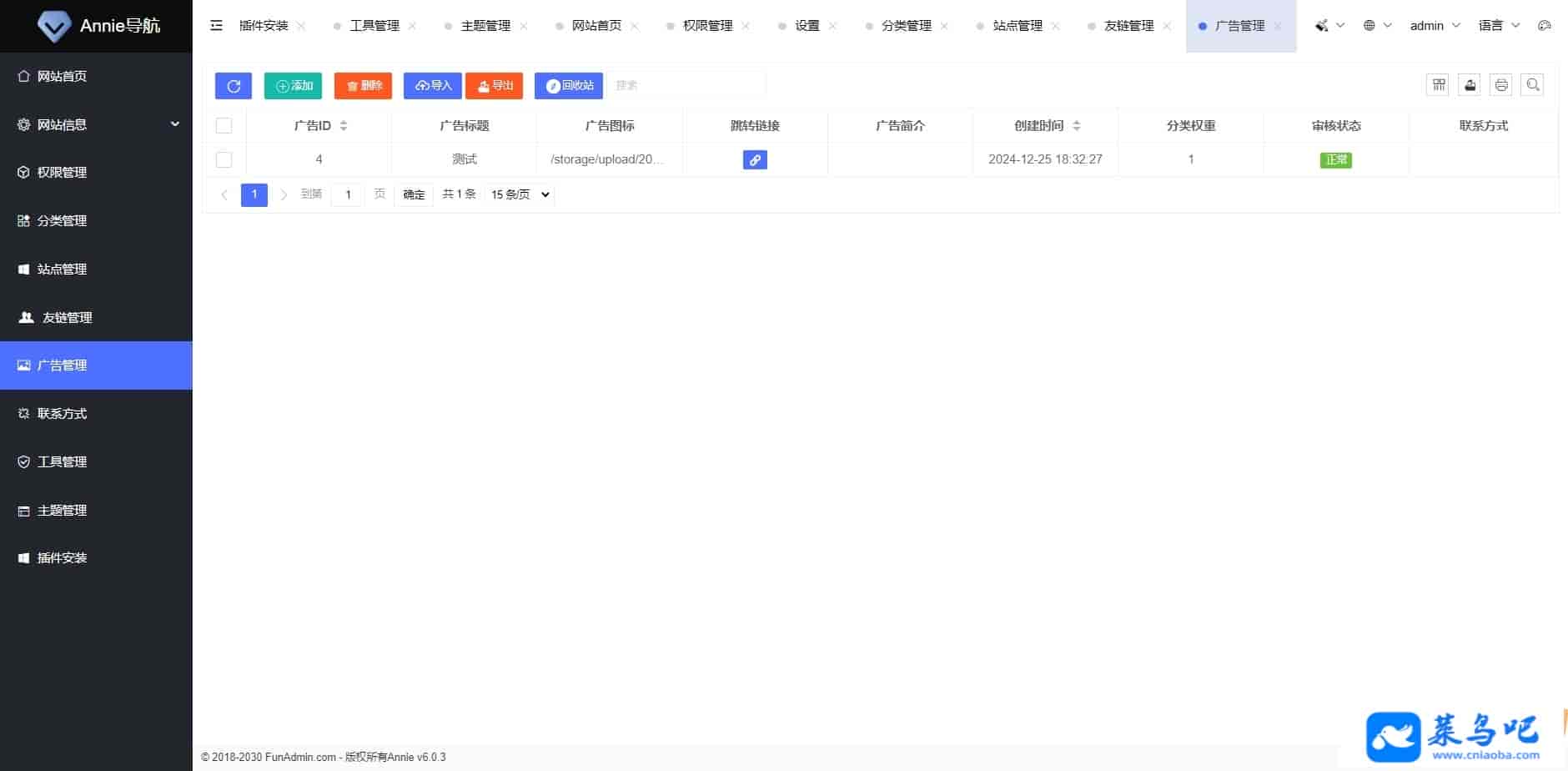This screenshot has width=1568, height=771.
Task: Sort by 广告ID column arrows
Action: (x=344, y=126)
